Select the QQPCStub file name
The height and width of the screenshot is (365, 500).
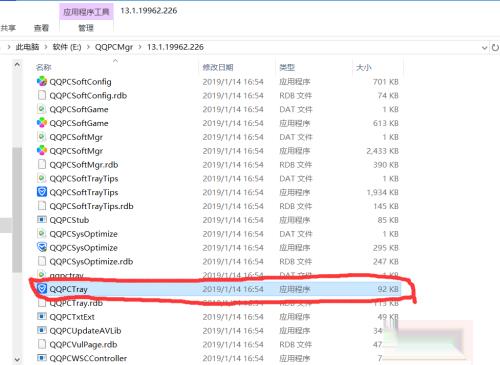(69, 220)
